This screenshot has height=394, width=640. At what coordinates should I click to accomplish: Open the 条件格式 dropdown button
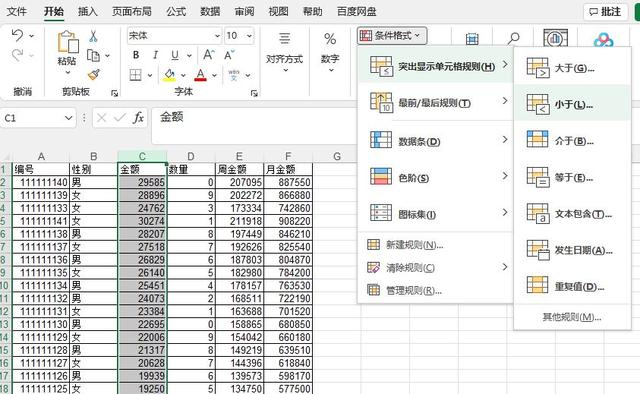392,36
